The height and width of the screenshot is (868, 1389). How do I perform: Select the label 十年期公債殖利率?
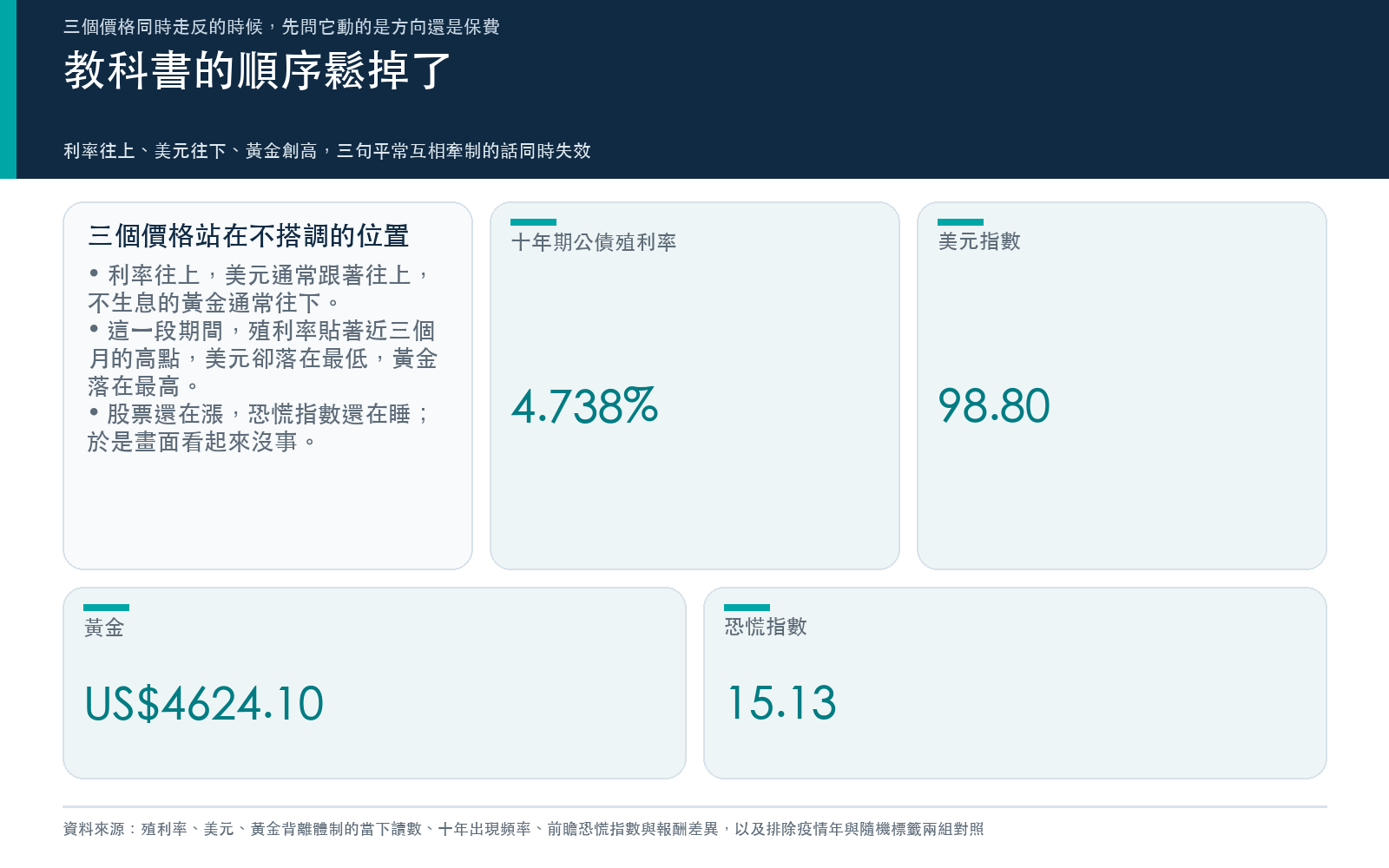click(594, 242)
